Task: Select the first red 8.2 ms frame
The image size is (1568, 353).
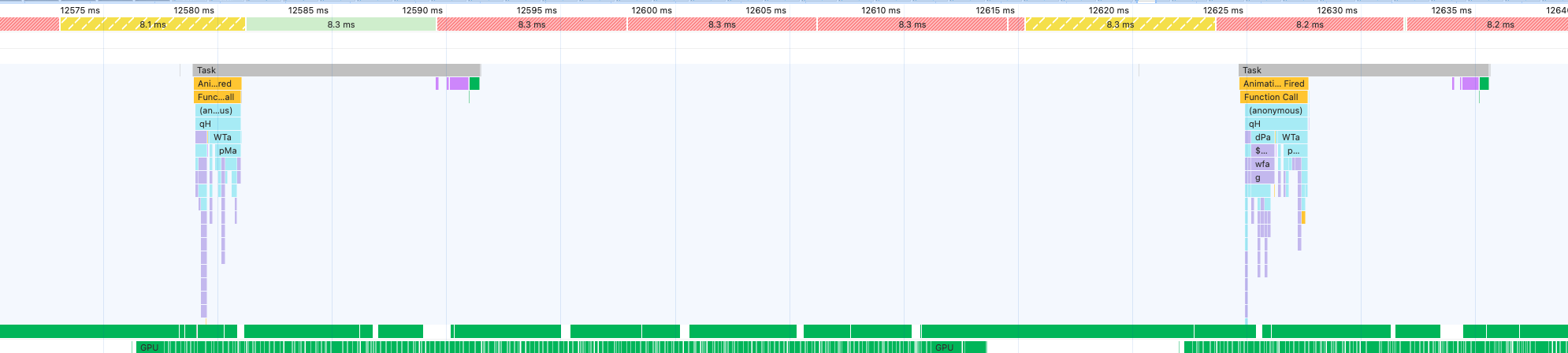Action: click(1309, 24)
